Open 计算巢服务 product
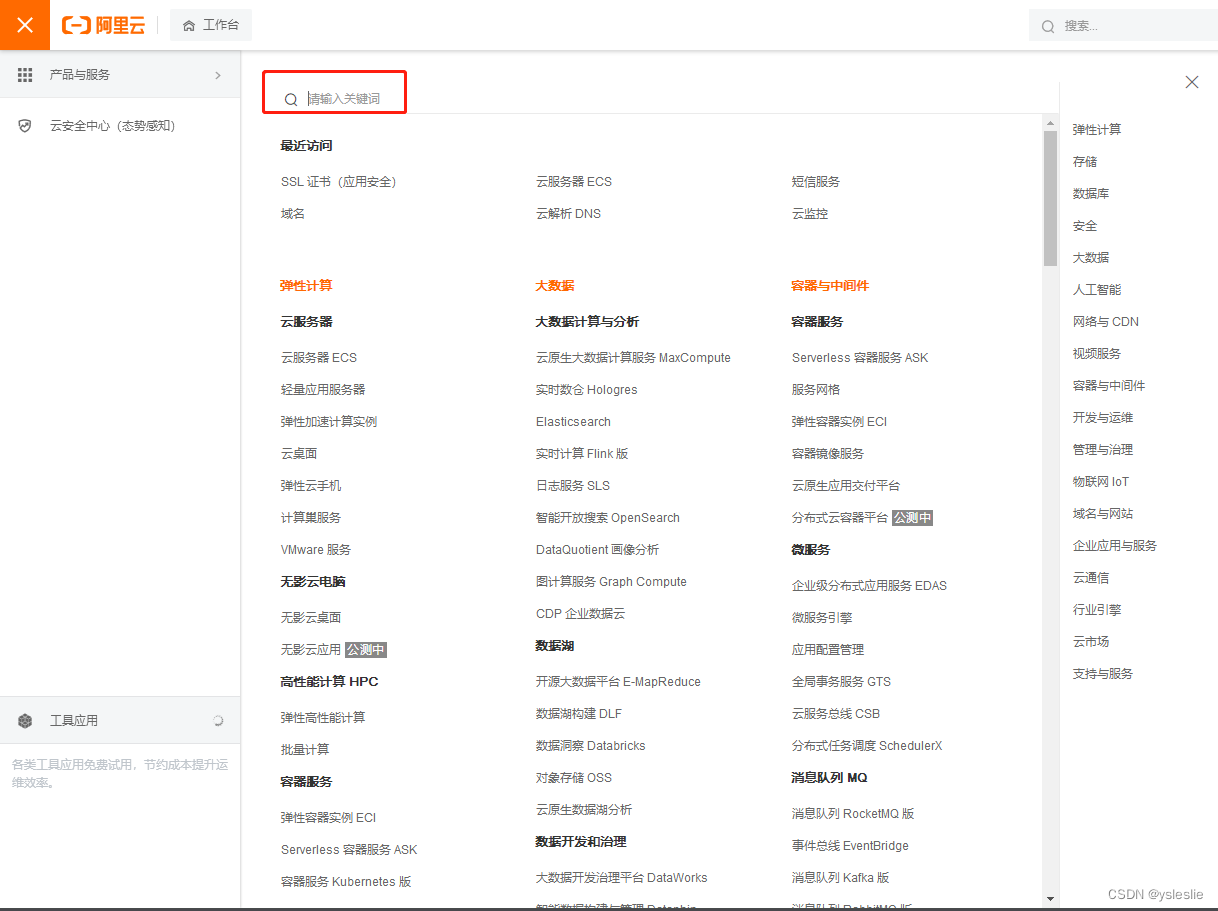This screenshot has height=911, width=1218. coord(311,518)
